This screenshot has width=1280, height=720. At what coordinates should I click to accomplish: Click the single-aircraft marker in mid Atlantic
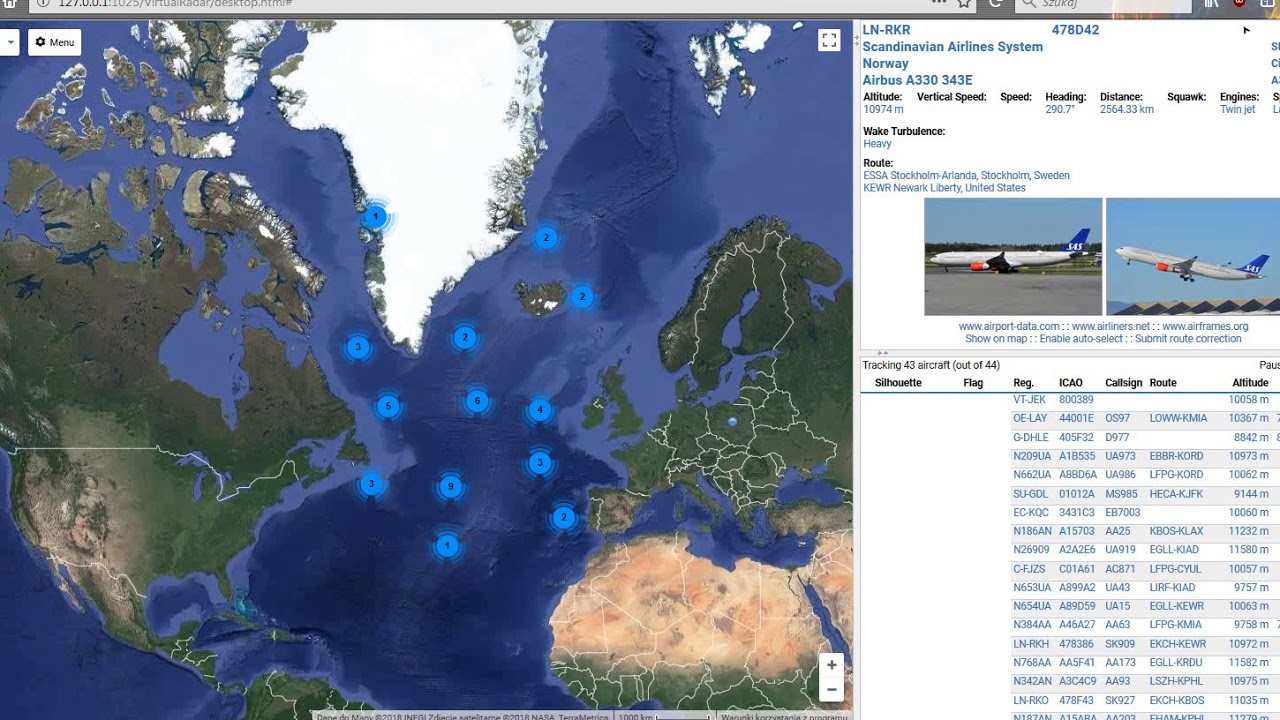point(447,546)
